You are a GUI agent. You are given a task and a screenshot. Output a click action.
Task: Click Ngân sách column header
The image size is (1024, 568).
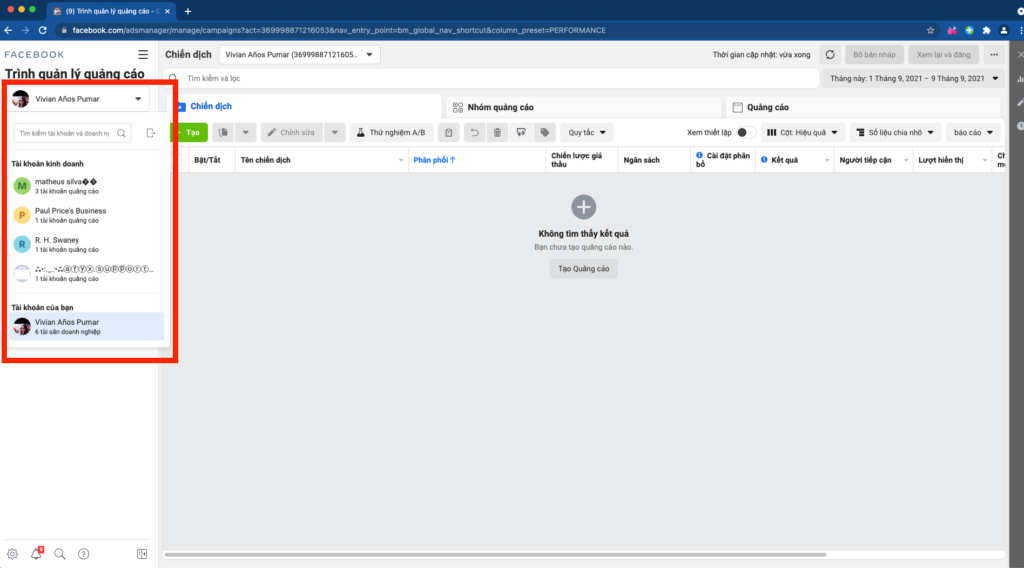(654, 160)
